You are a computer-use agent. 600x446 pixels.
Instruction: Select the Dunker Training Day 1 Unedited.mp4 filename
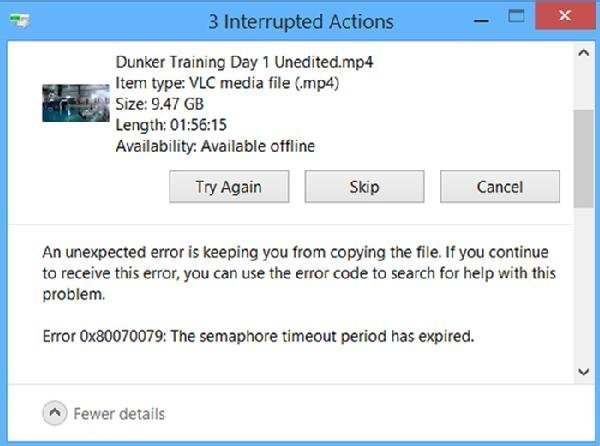coord(244,62)
